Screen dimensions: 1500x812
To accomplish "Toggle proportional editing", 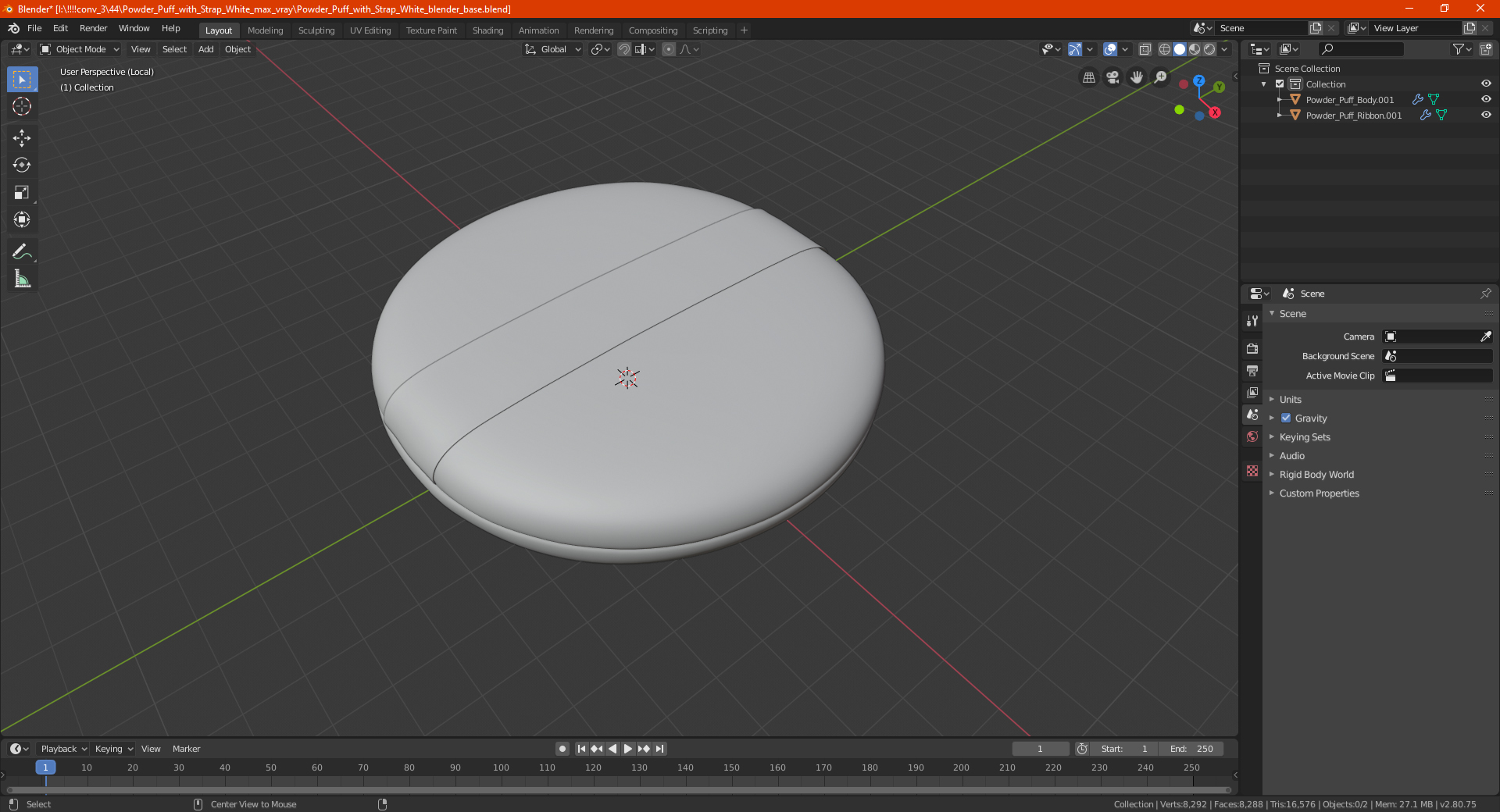I will click(669, 49).
